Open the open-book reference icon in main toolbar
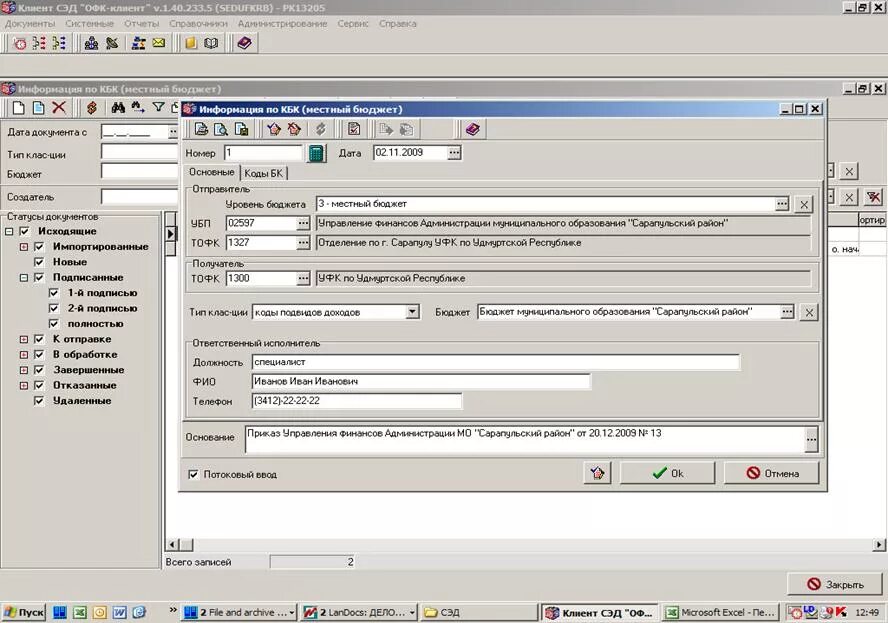Viewport: 888px width, 623px height. pyautogui.click(x=211, y=43)
